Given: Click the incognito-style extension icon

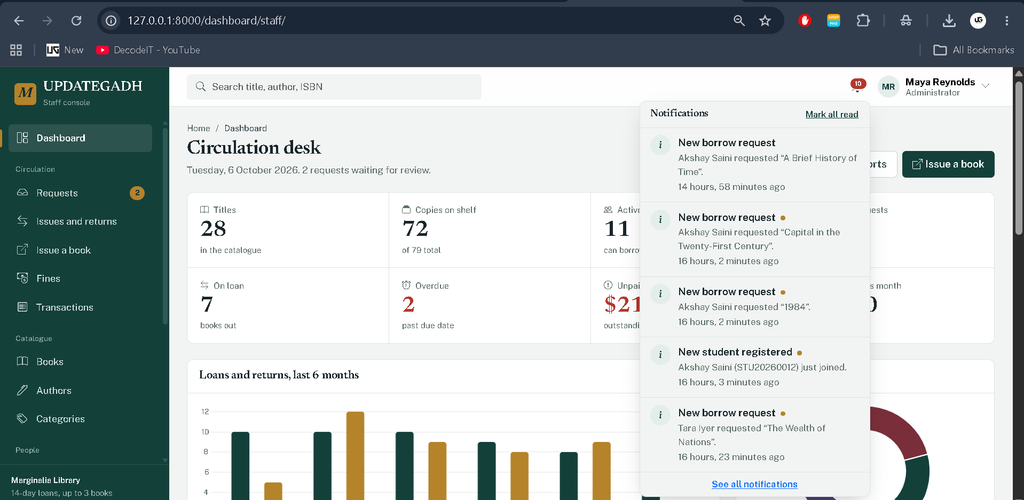Looking at the screenshot, I should click(x=905, y=21).
